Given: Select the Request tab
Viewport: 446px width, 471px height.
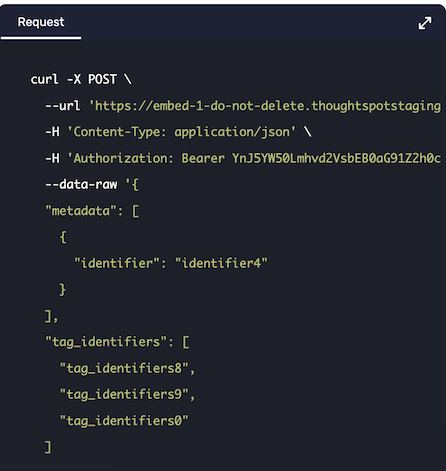Looking at the screenshot, I should 41,22.
